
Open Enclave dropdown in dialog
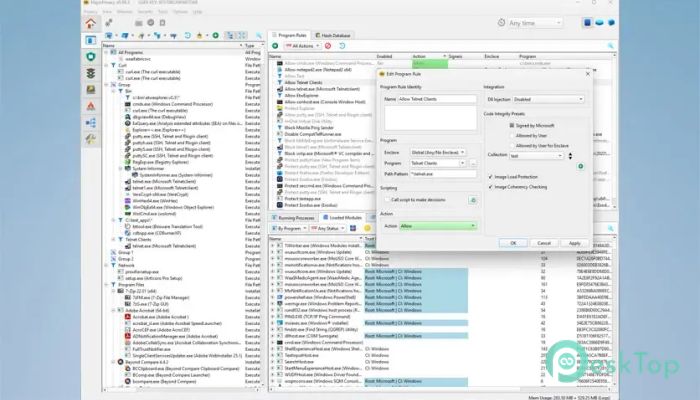coord(438,152)
